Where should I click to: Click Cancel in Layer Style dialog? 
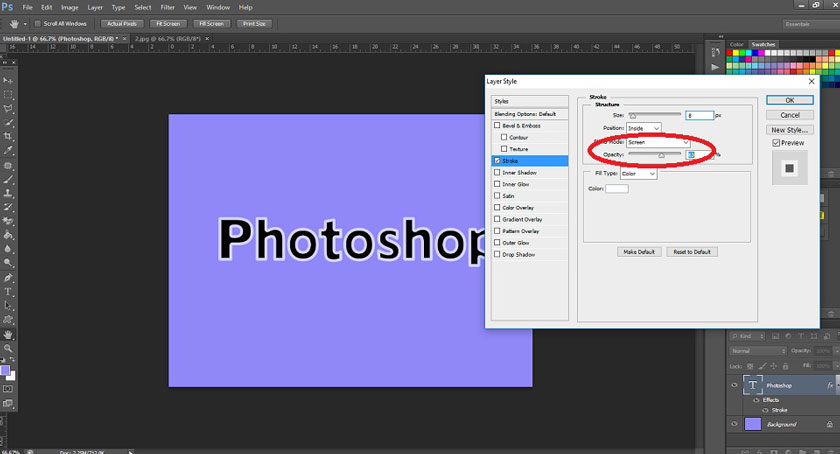pos(790,115)
